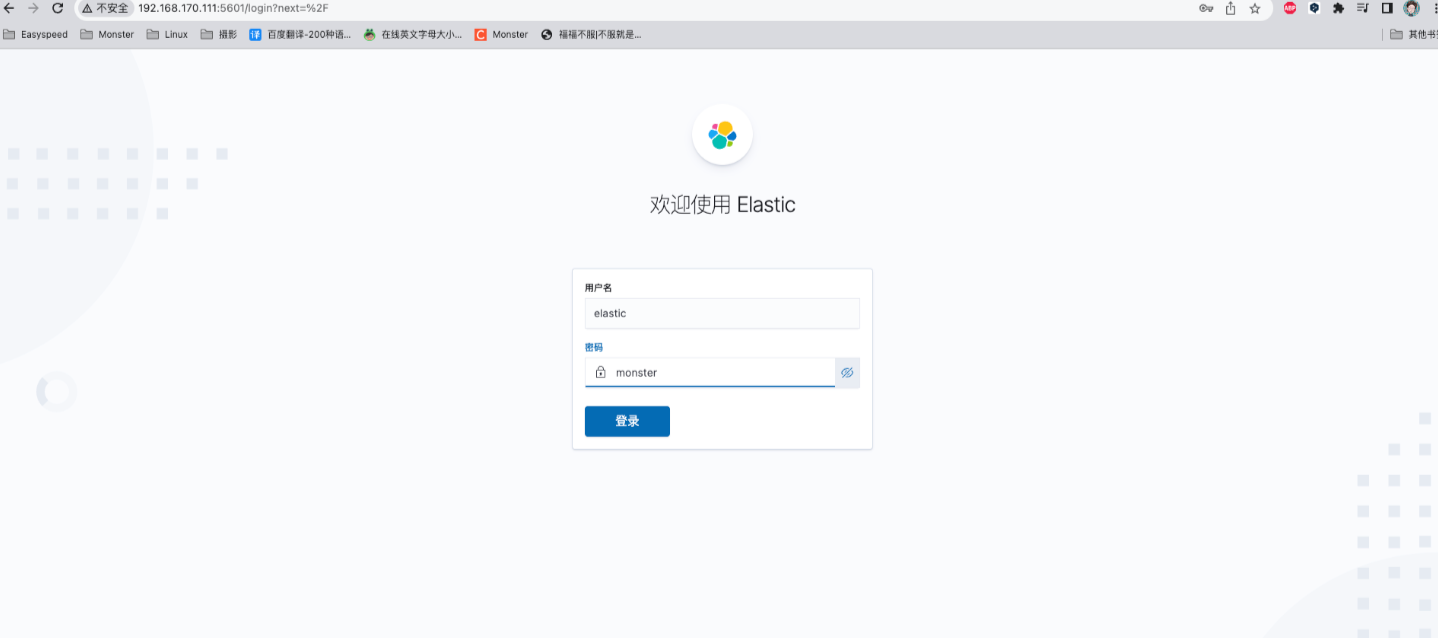
Task: Share this page via the share icon
Action: tap(1230, 8)
